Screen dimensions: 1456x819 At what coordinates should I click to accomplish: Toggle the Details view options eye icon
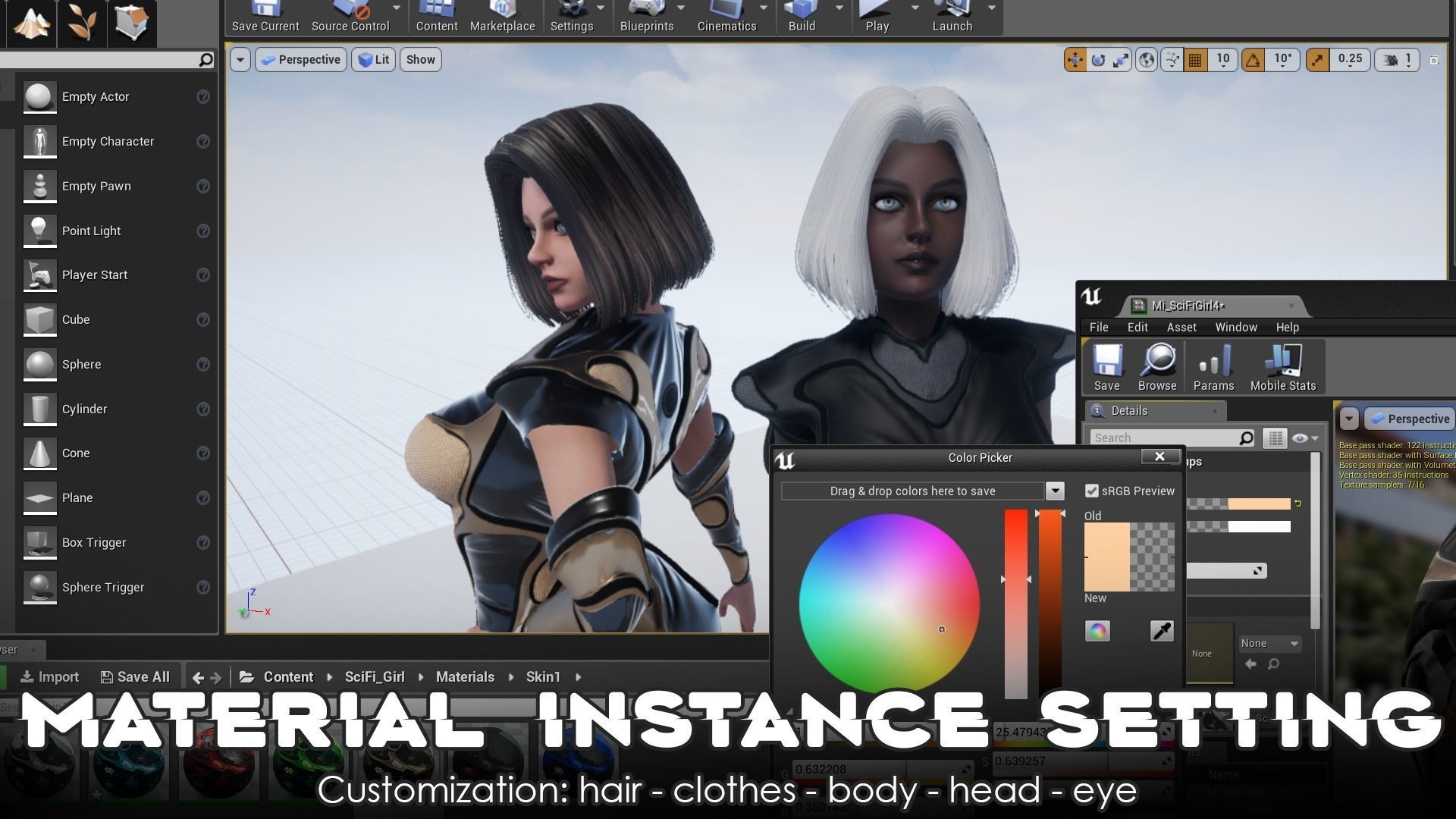[1305, 438]
